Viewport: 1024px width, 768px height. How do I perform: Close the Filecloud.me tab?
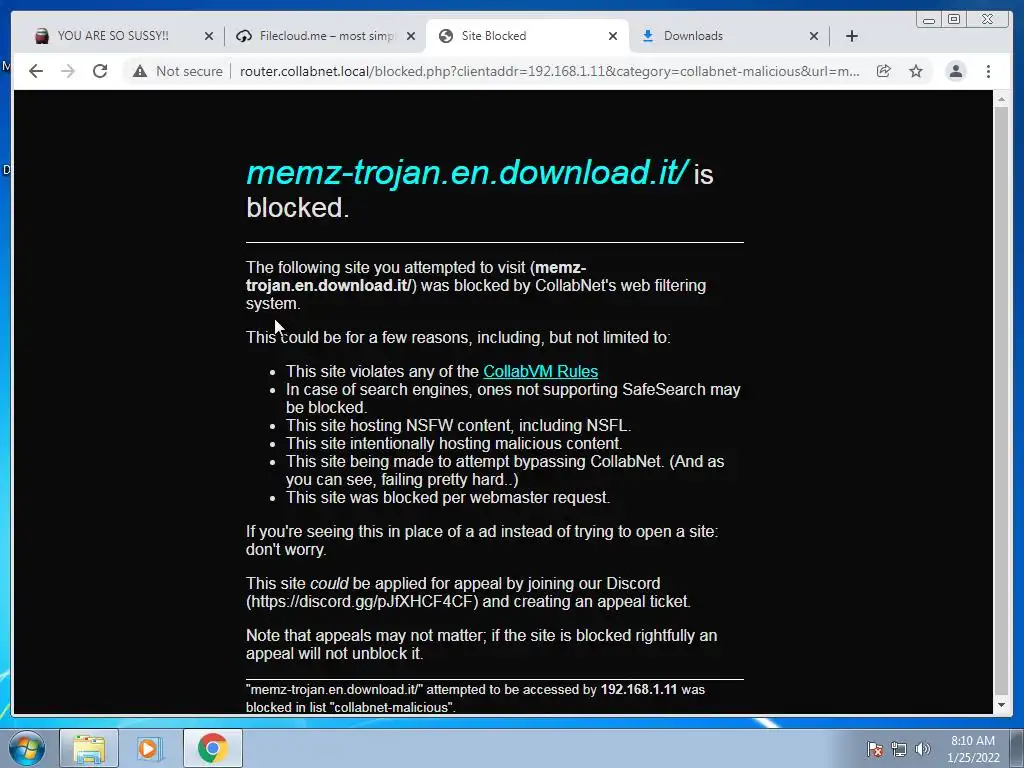411,36
